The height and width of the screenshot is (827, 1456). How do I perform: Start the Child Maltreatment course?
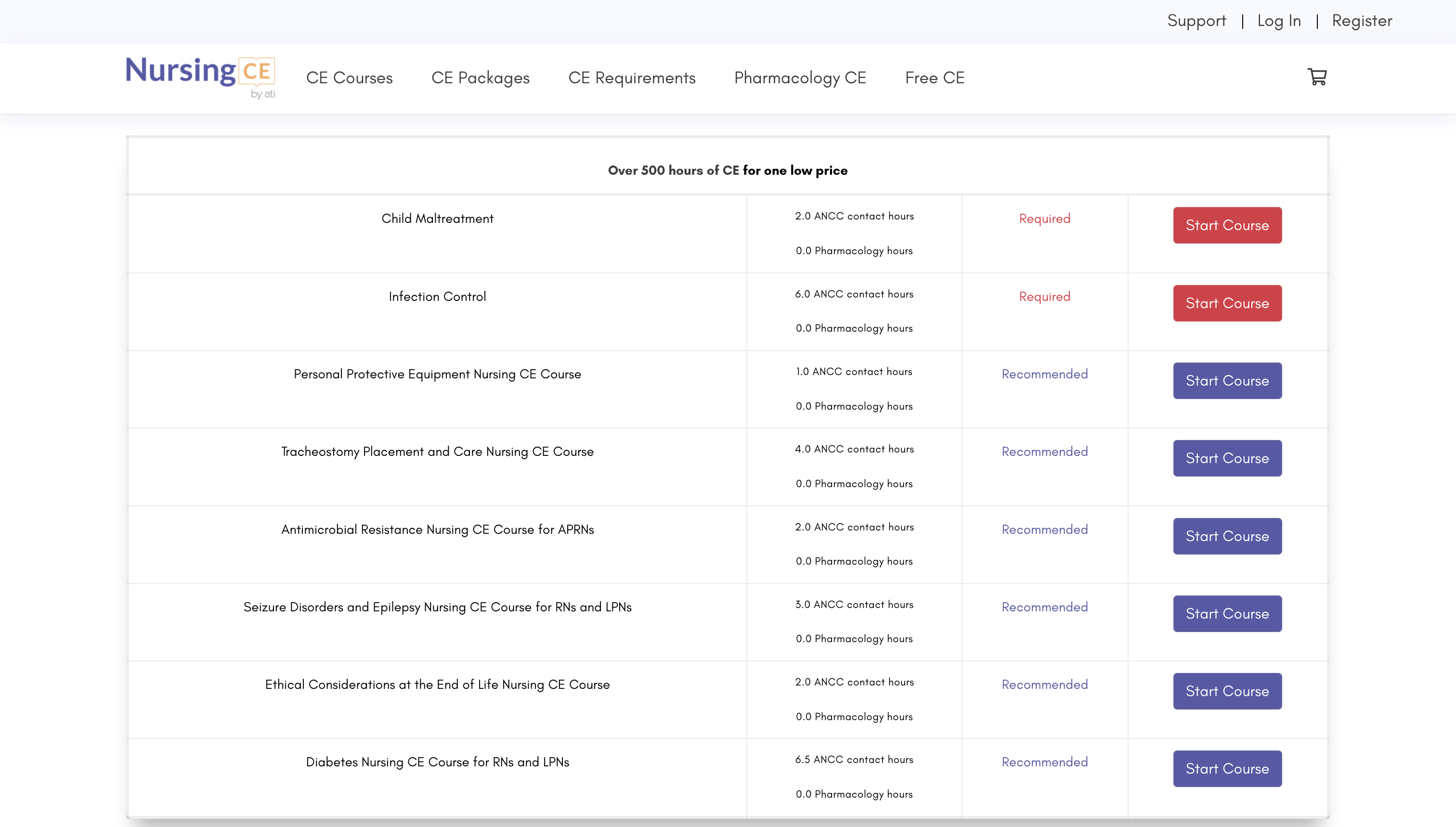click(1227, 225)
